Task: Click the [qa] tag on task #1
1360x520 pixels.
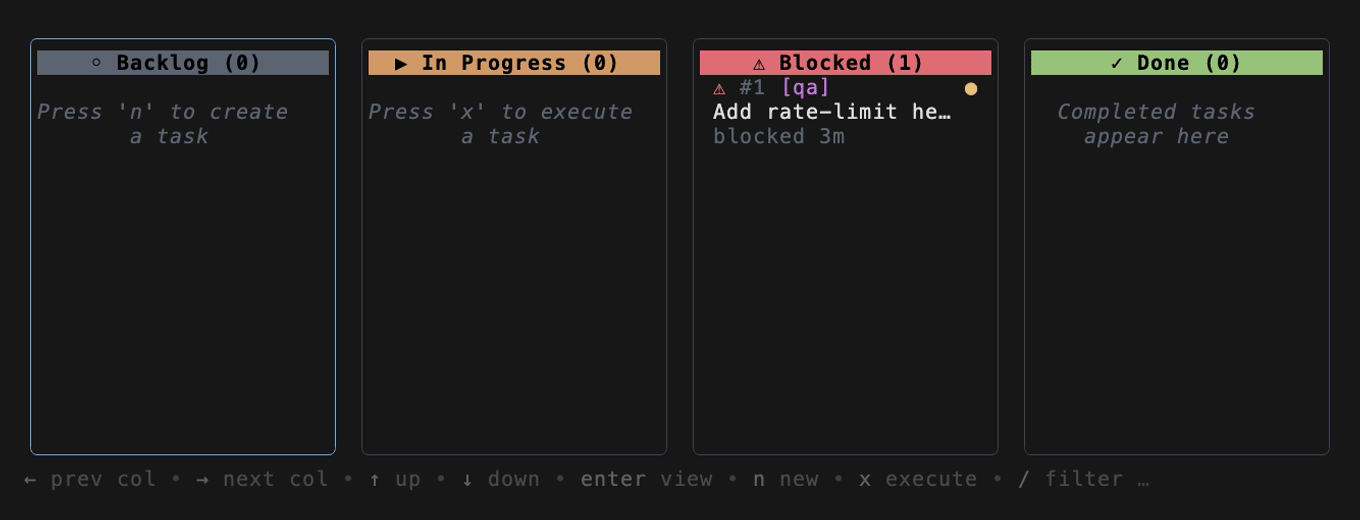Action: click(805, 88)
